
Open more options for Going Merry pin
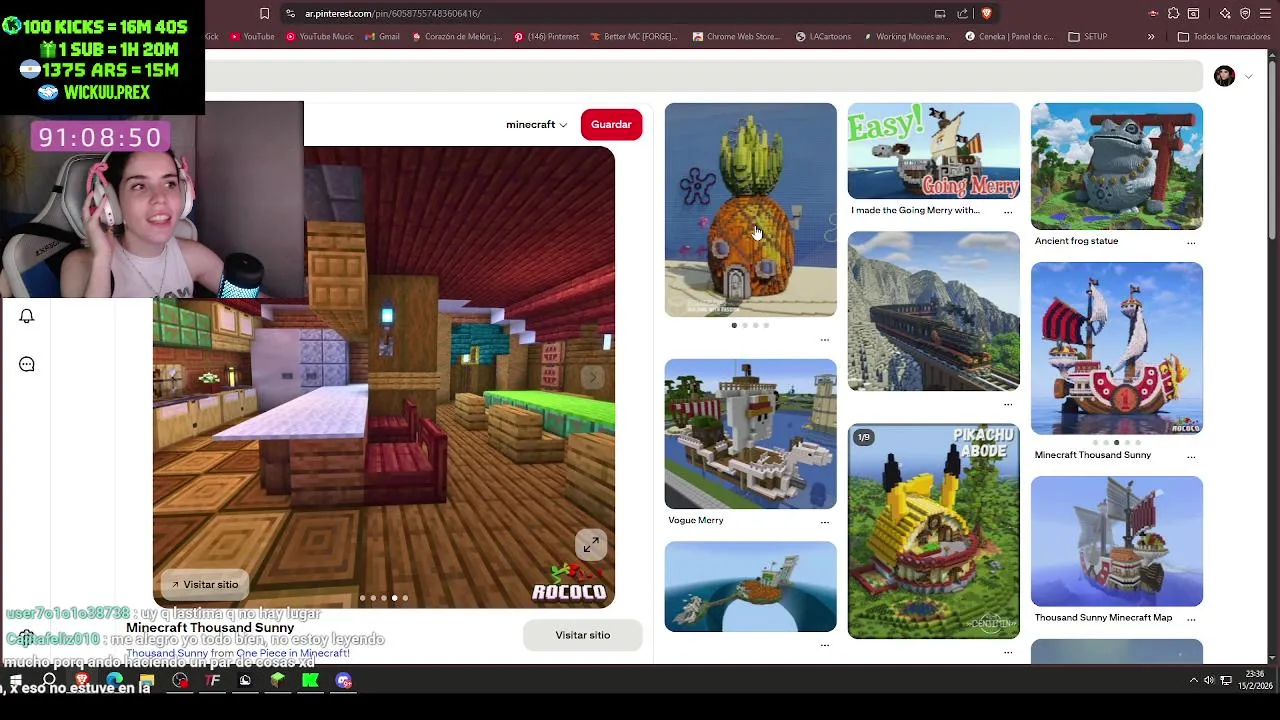1008,211
